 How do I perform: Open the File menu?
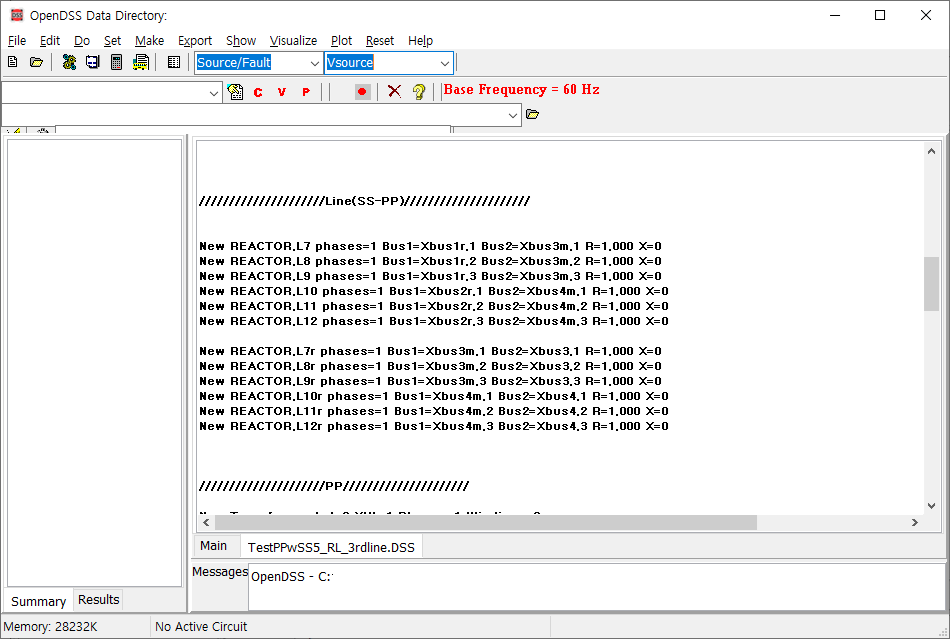point(17,41)
